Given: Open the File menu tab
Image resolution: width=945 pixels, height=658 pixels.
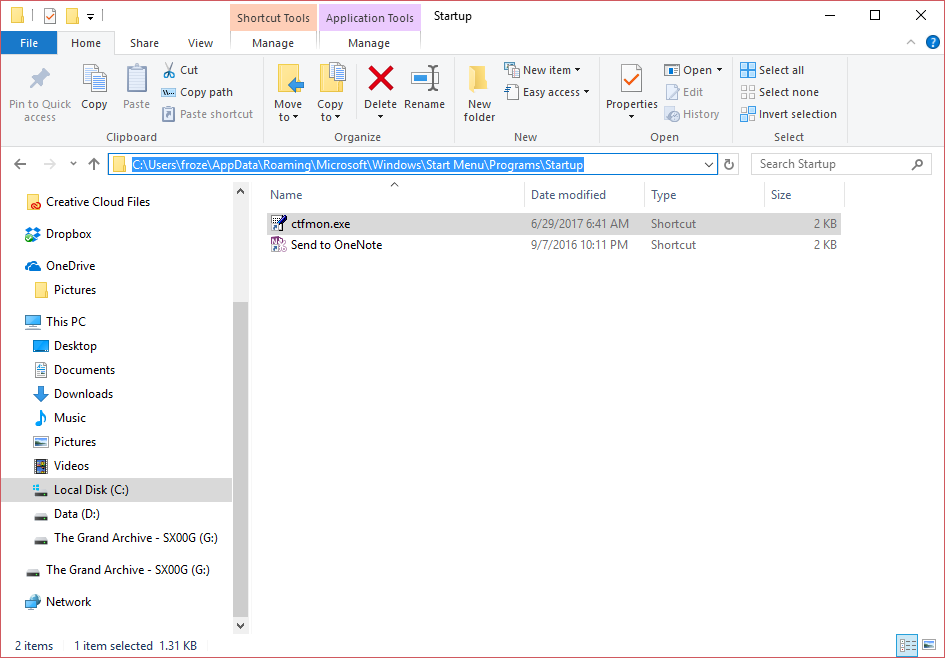Looking at the screenshot, I should (x=29, y=43).
